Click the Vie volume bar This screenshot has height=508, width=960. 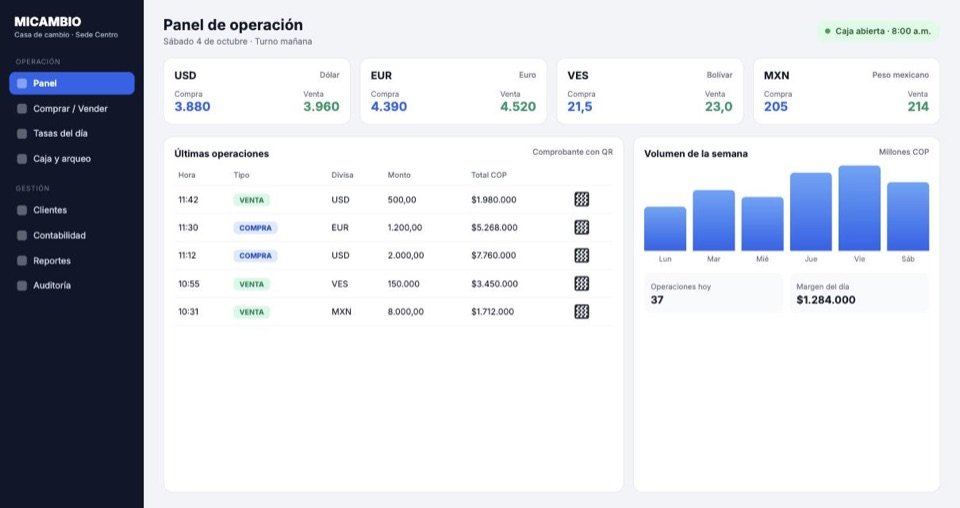click(x=860, y=208)
